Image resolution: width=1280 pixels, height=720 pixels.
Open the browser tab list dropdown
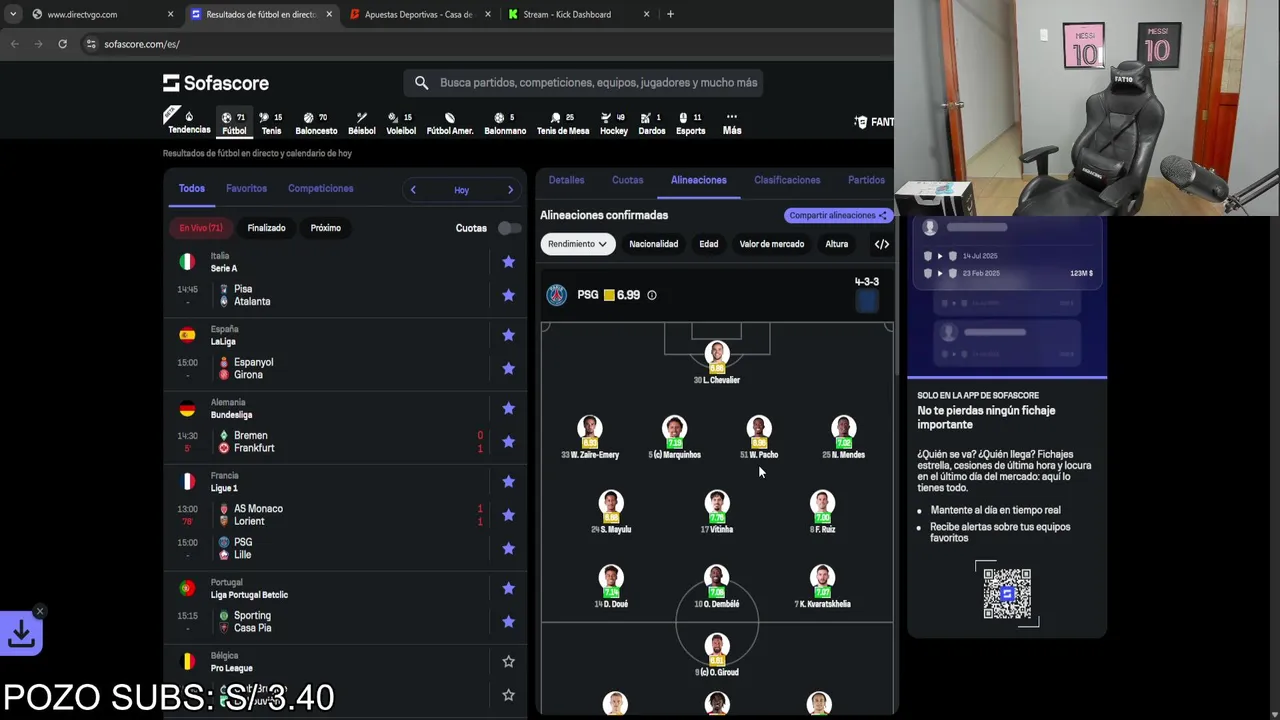click(13, 14)
